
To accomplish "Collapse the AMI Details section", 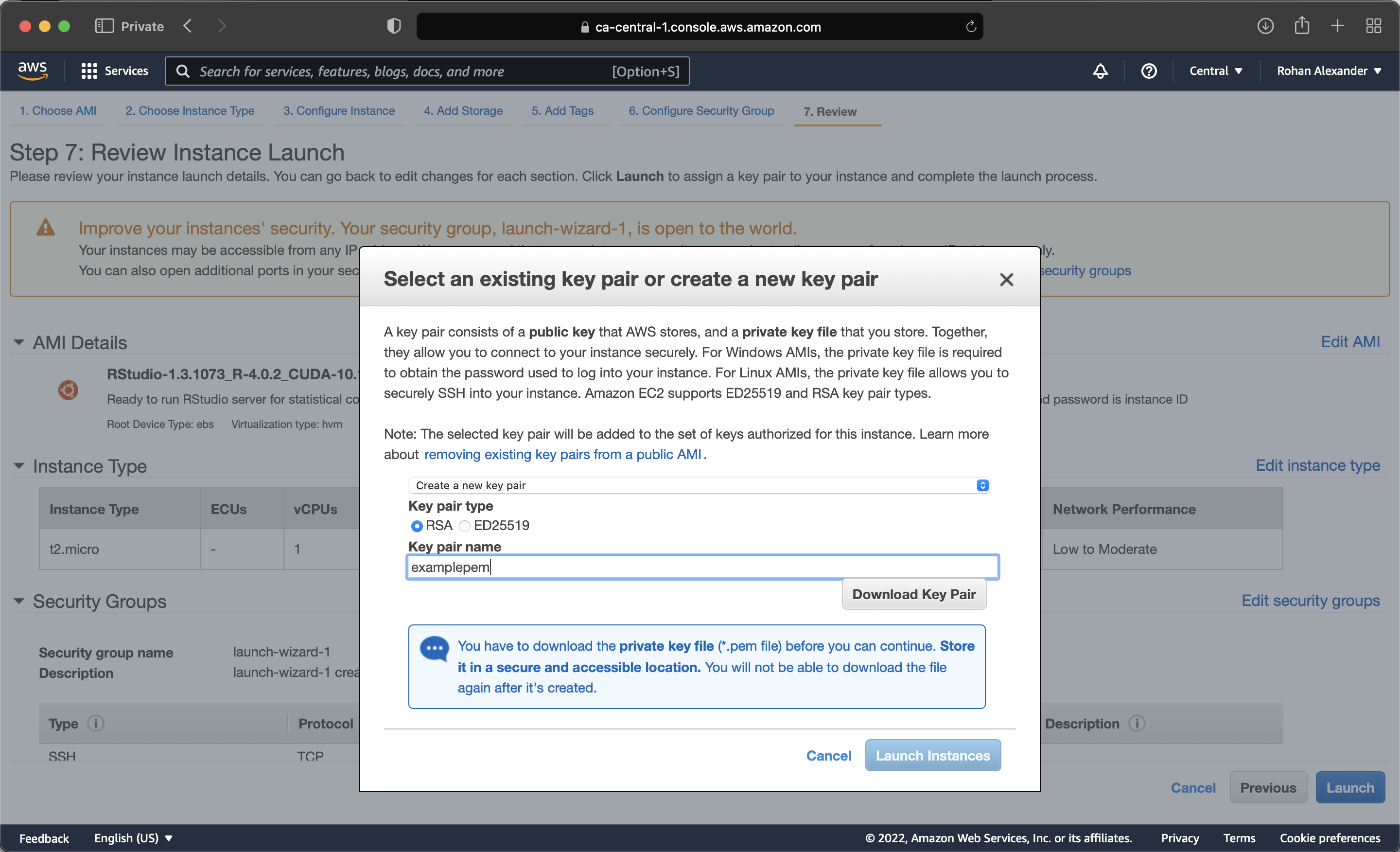I will pos(19,342).
